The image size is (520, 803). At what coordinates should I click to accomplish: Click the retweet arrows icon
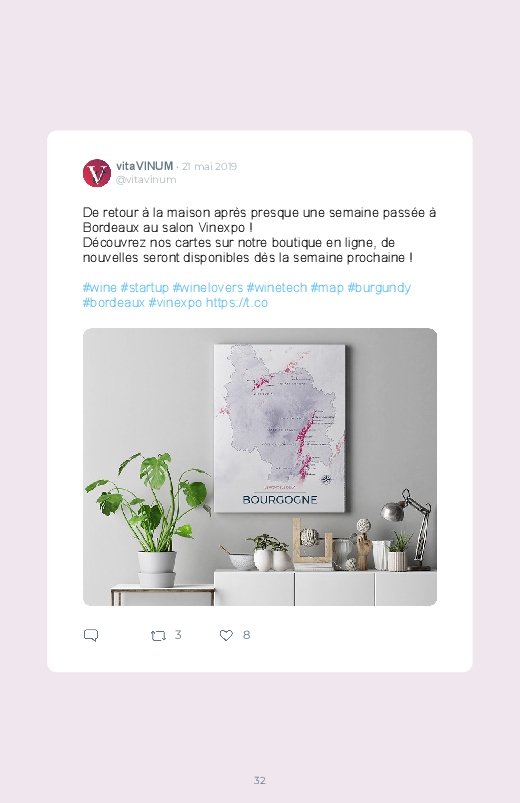(x=158, y=636)
